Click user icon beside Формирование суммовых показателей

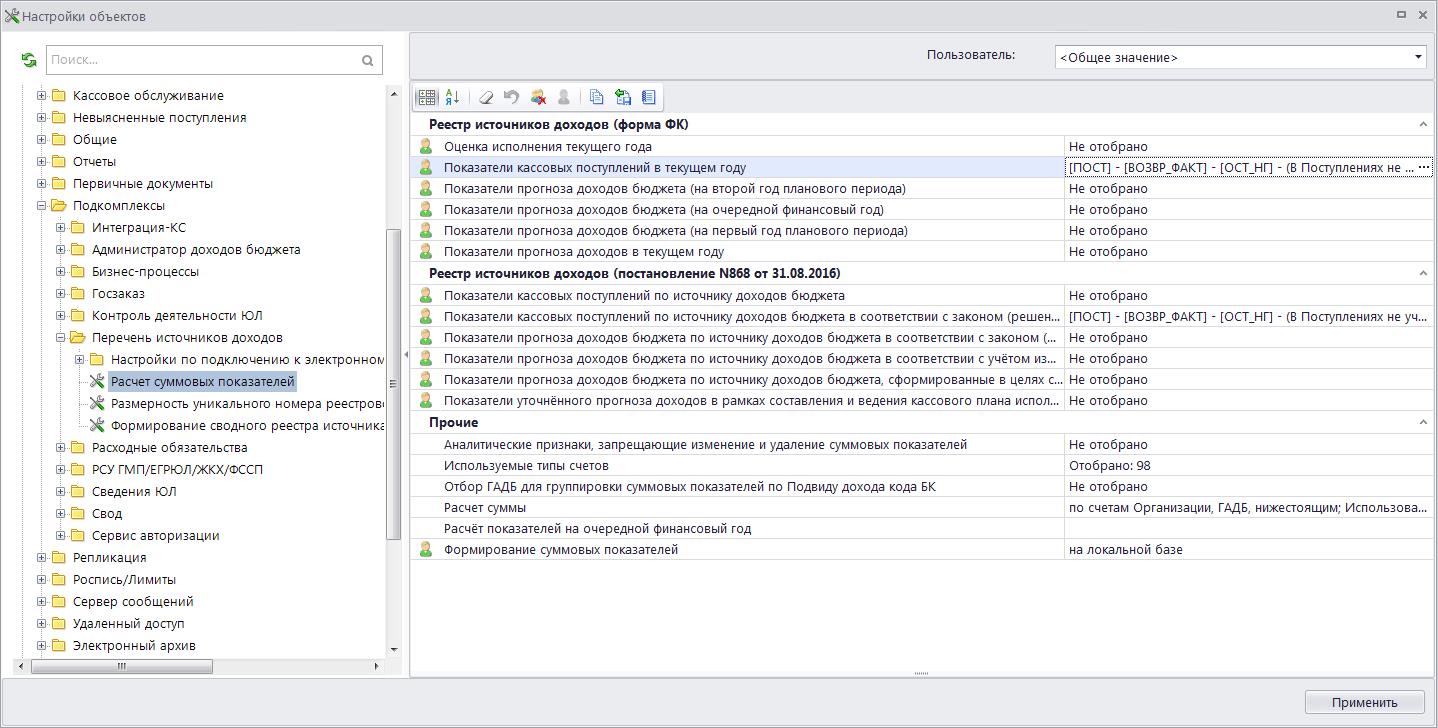pos(425,550)
